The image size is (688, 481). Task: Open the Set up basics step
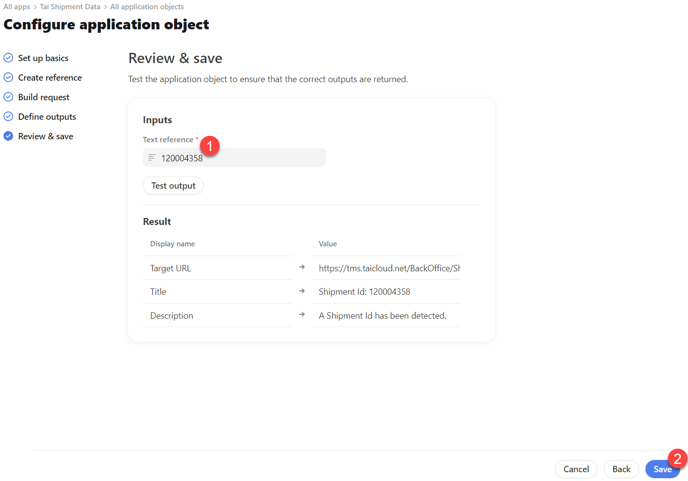(43, 58)
